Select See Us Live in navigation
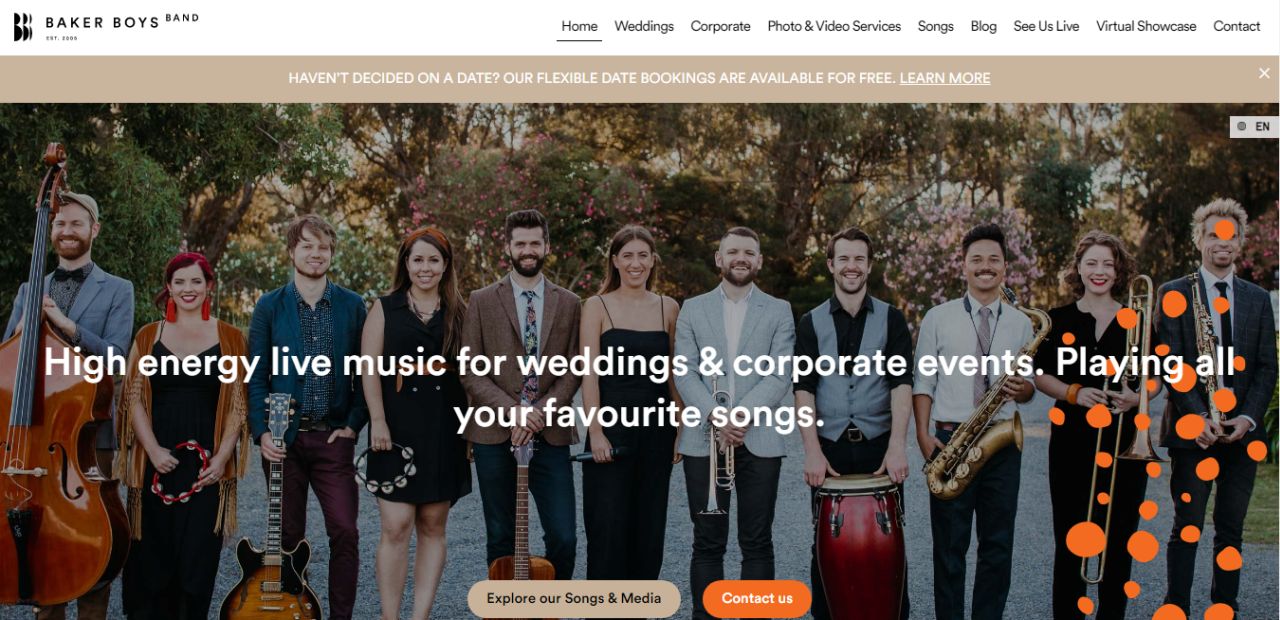Screen dimensions: 1280x620 click(1046, 26)
